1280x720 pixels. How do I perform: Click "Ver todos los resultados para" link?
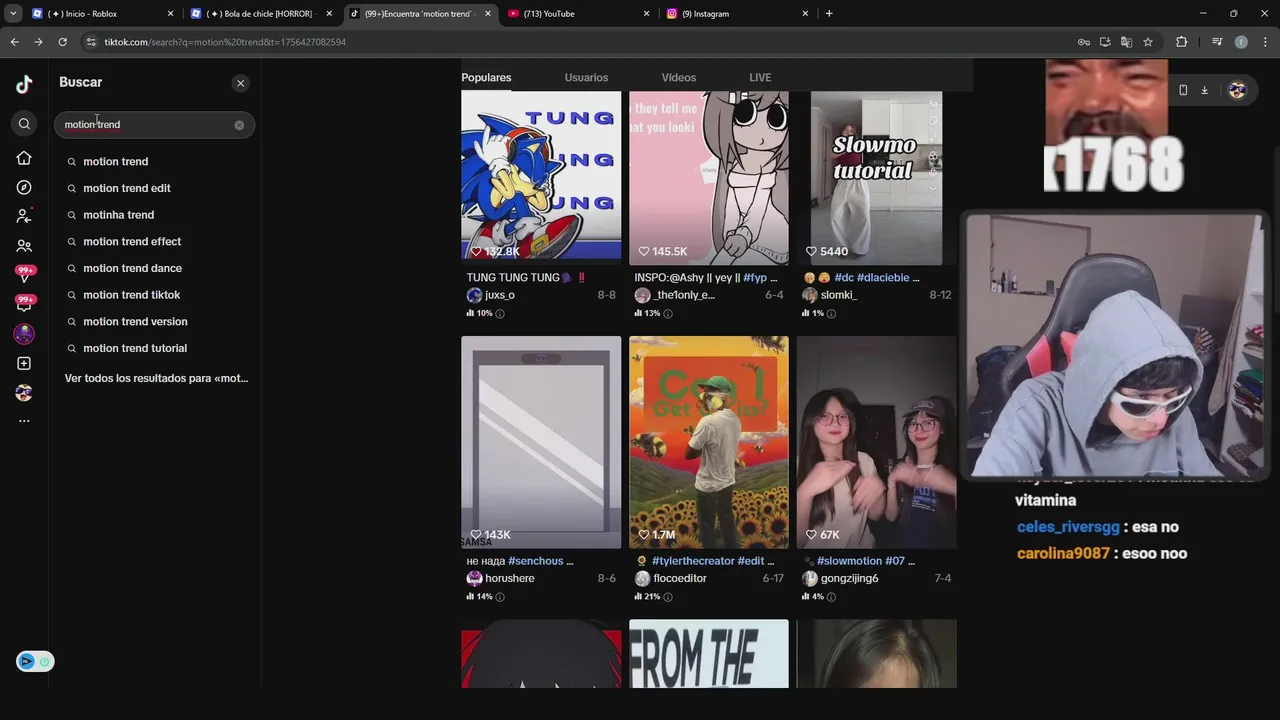(156, 378)
